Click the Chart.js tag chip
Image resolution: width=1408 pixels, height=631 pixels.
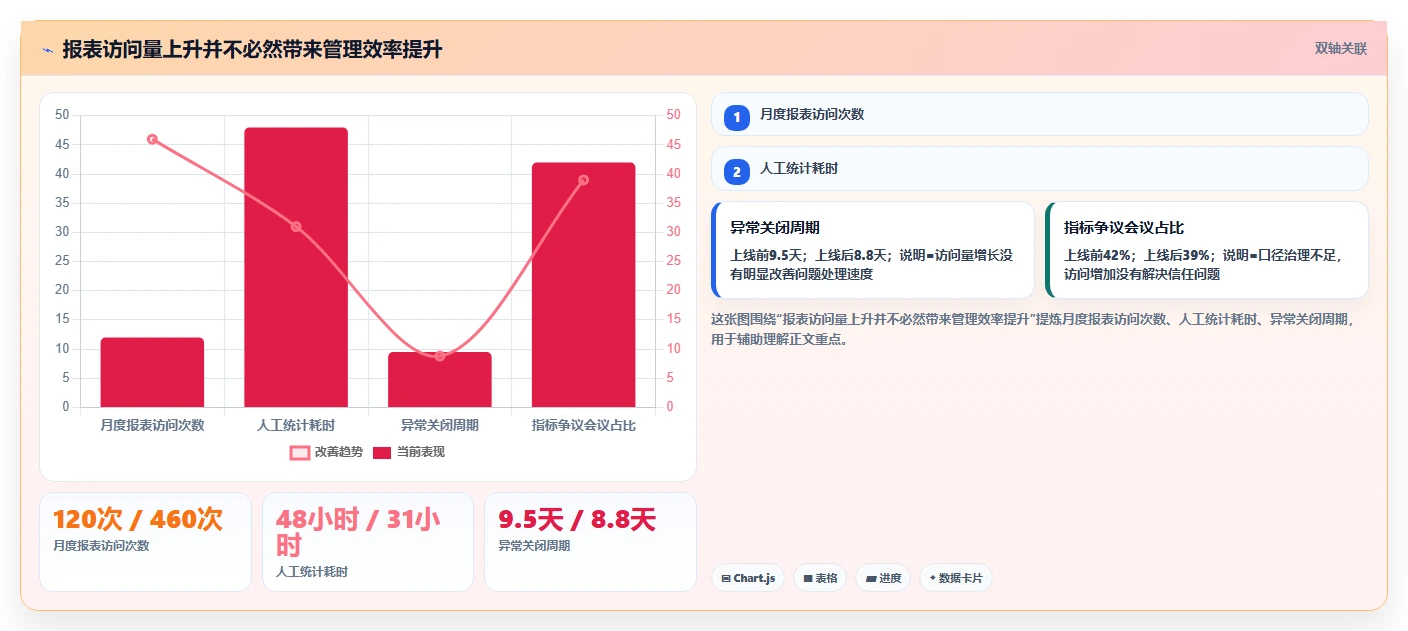click(748, 578)
